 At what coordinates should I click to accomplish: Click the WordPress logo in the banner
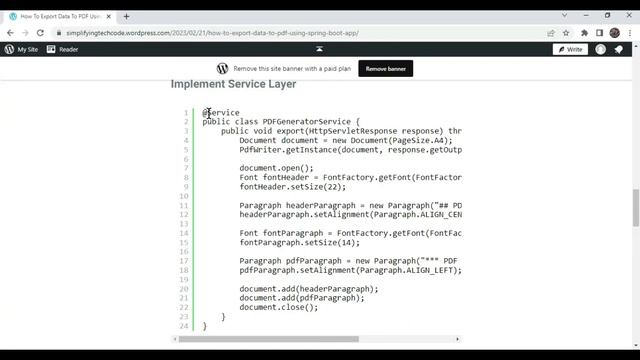(222, 69)
